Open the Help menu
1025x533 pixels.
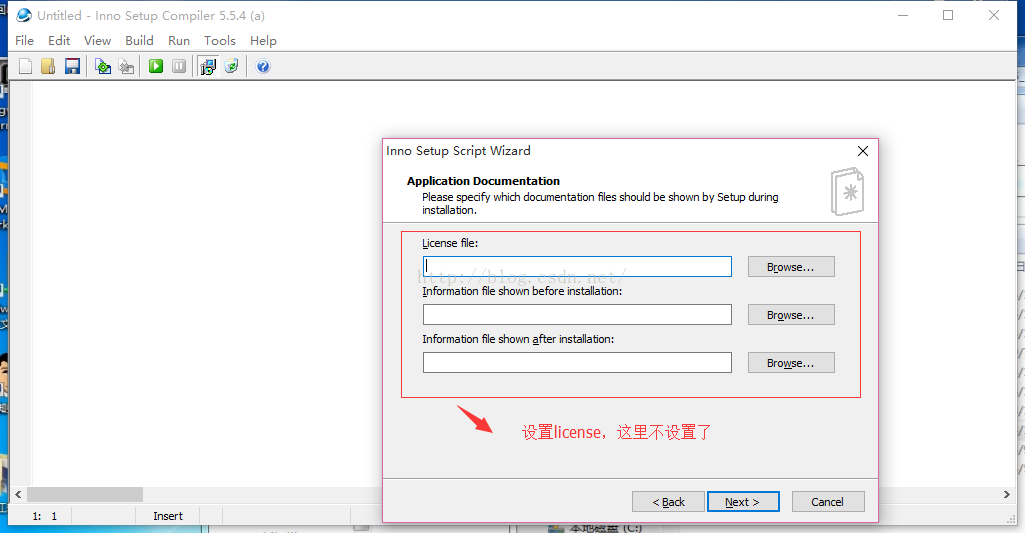[263, 41]
